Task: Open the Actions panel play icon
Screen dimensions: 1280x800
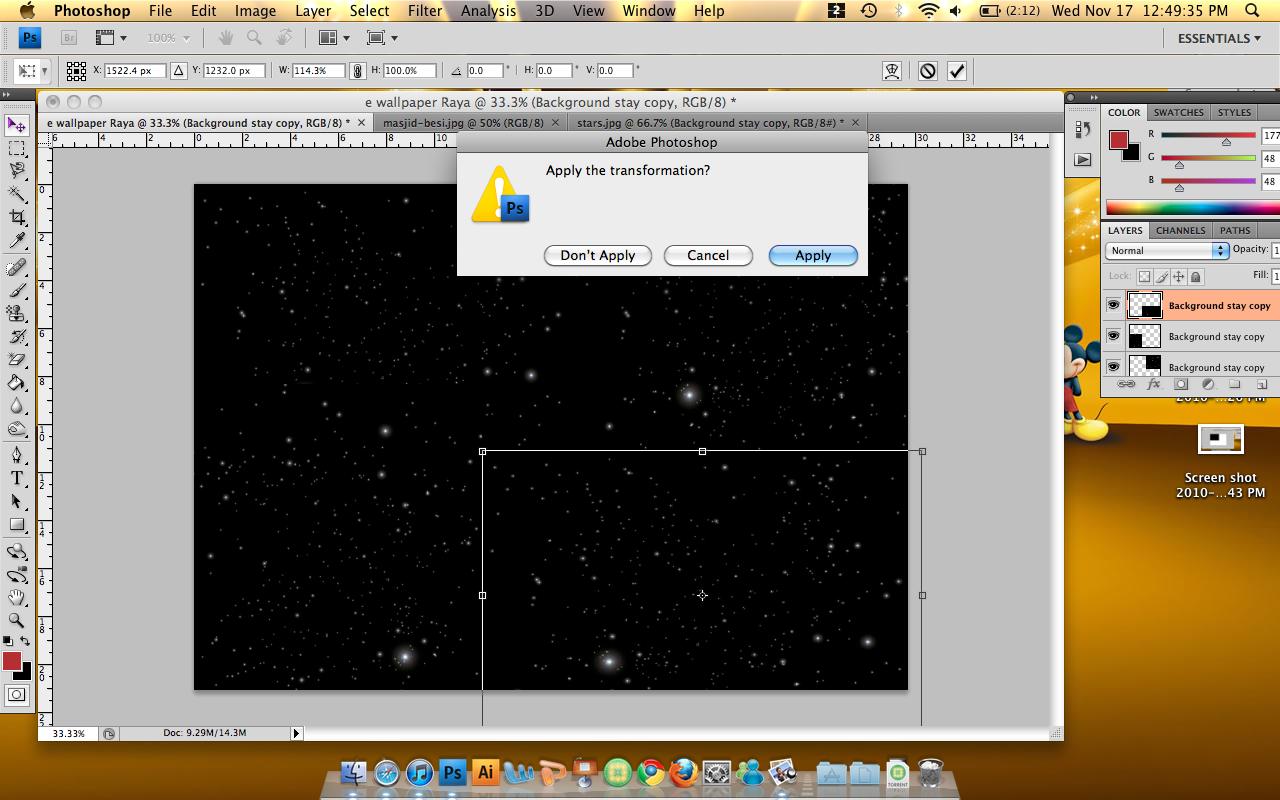Action: [x=1082, y=159]
